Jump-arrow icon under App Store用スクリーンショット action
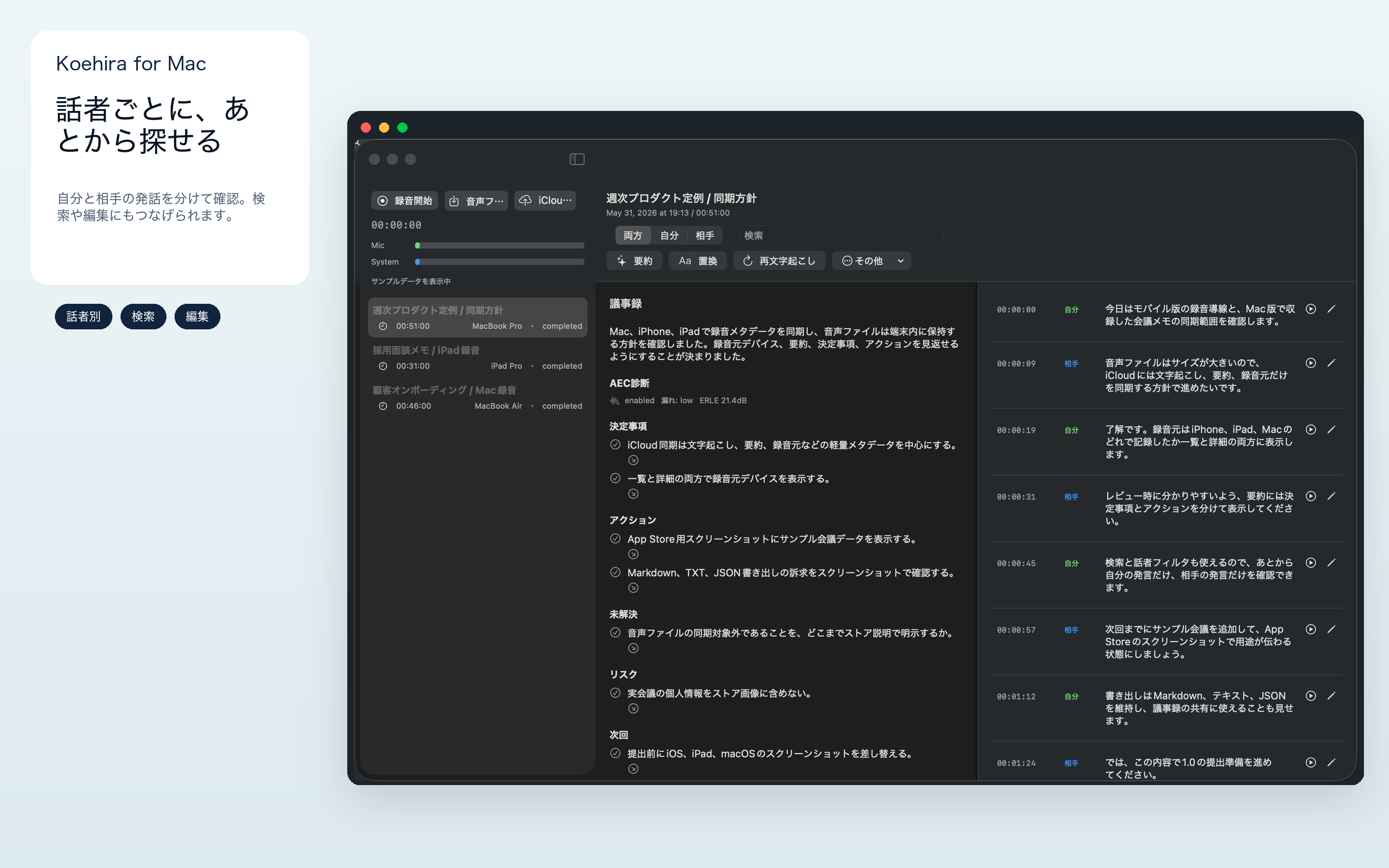1389x868 pixels. coord(633,555)
